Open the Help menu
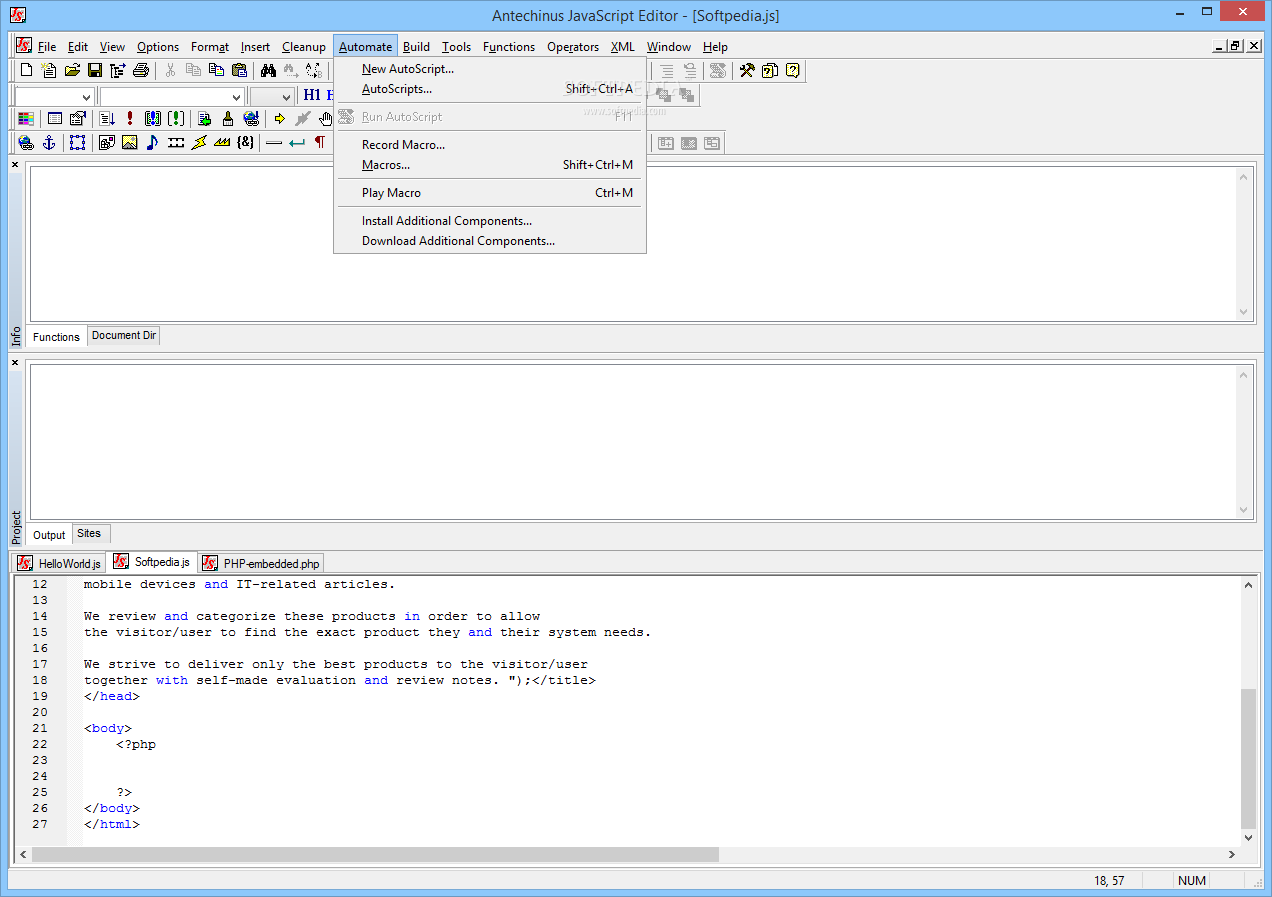 [x=715, y=47]
